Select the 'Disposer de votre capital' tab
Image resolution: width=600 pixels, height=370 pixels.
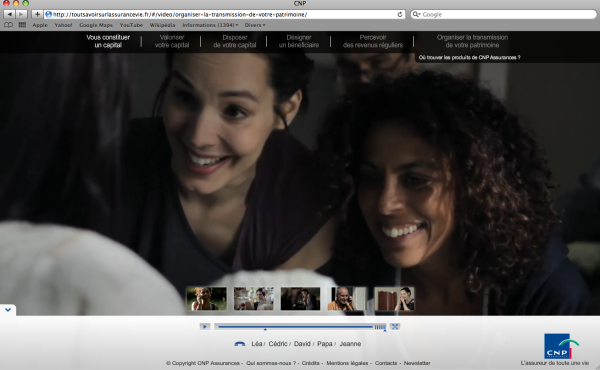(x=235, y=41)
